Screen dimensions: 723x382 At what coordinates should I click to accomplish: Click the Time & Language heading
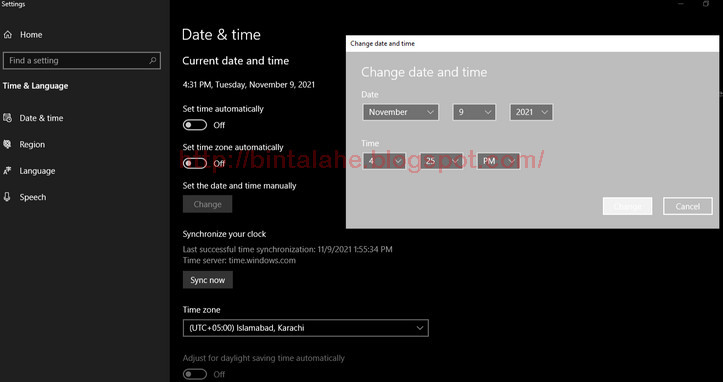(x=36, y=86)
